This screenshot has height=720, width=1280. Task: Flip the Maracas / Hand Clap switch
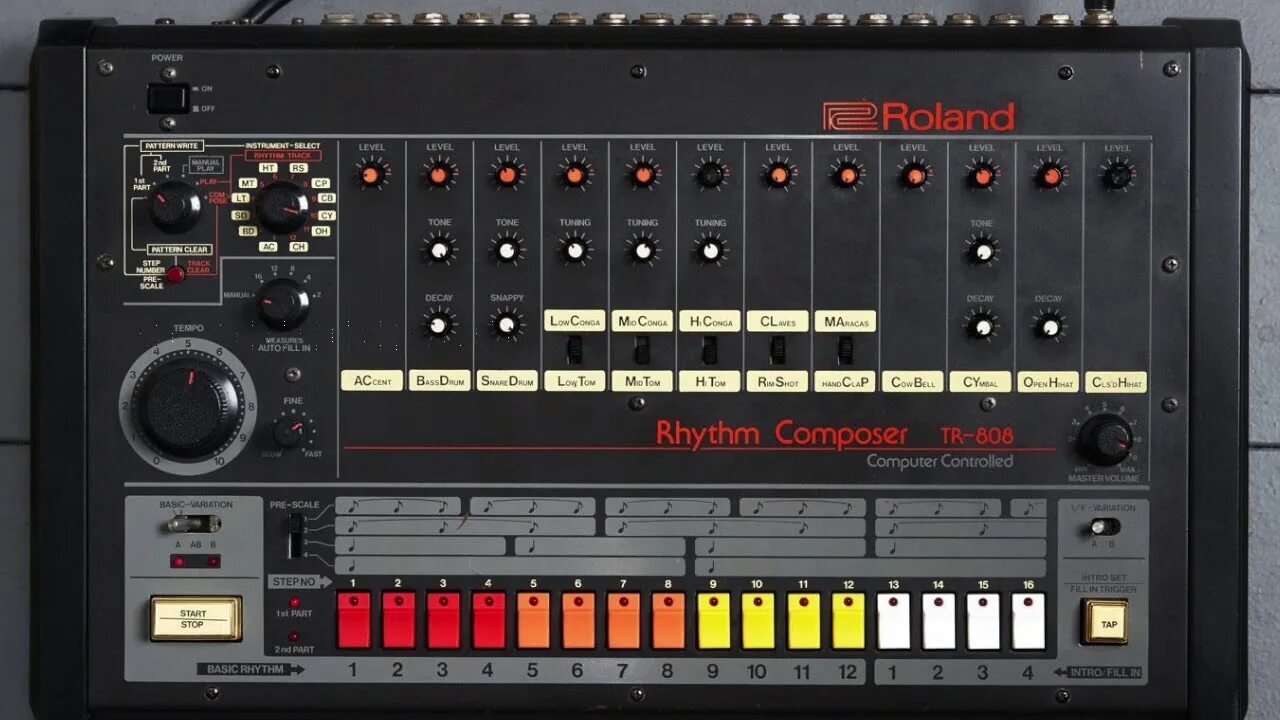[x=845, y=349]
